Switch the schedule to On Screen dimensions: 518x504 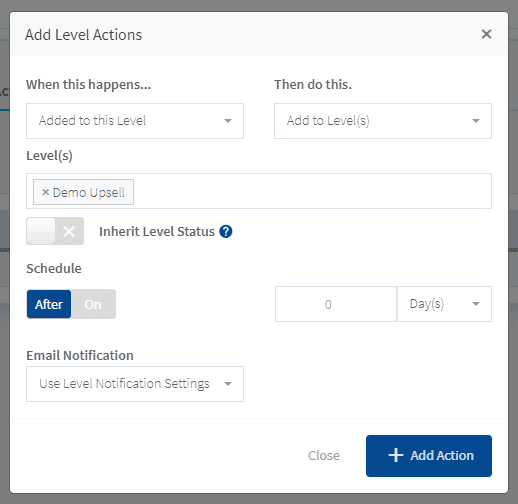click(x=93, y=304)
